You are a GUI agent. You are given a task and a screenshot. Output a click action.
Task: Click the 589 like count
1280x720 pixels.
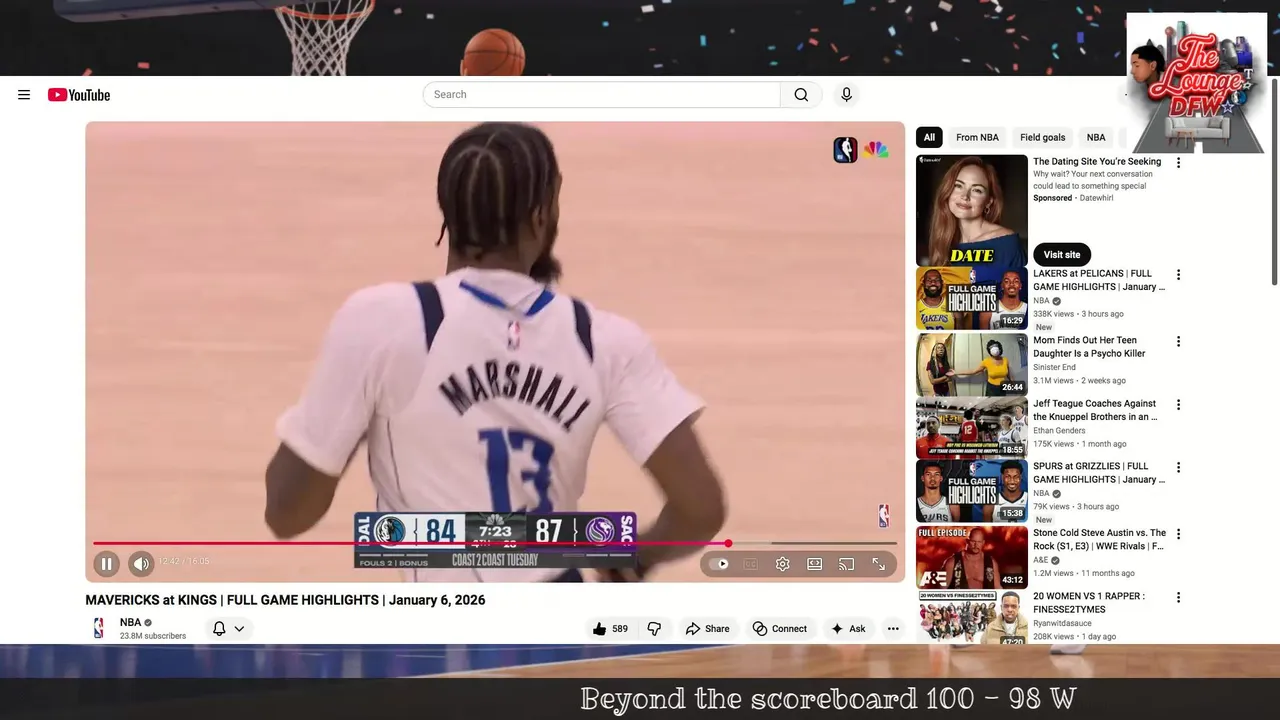click(x=620, y=629)
